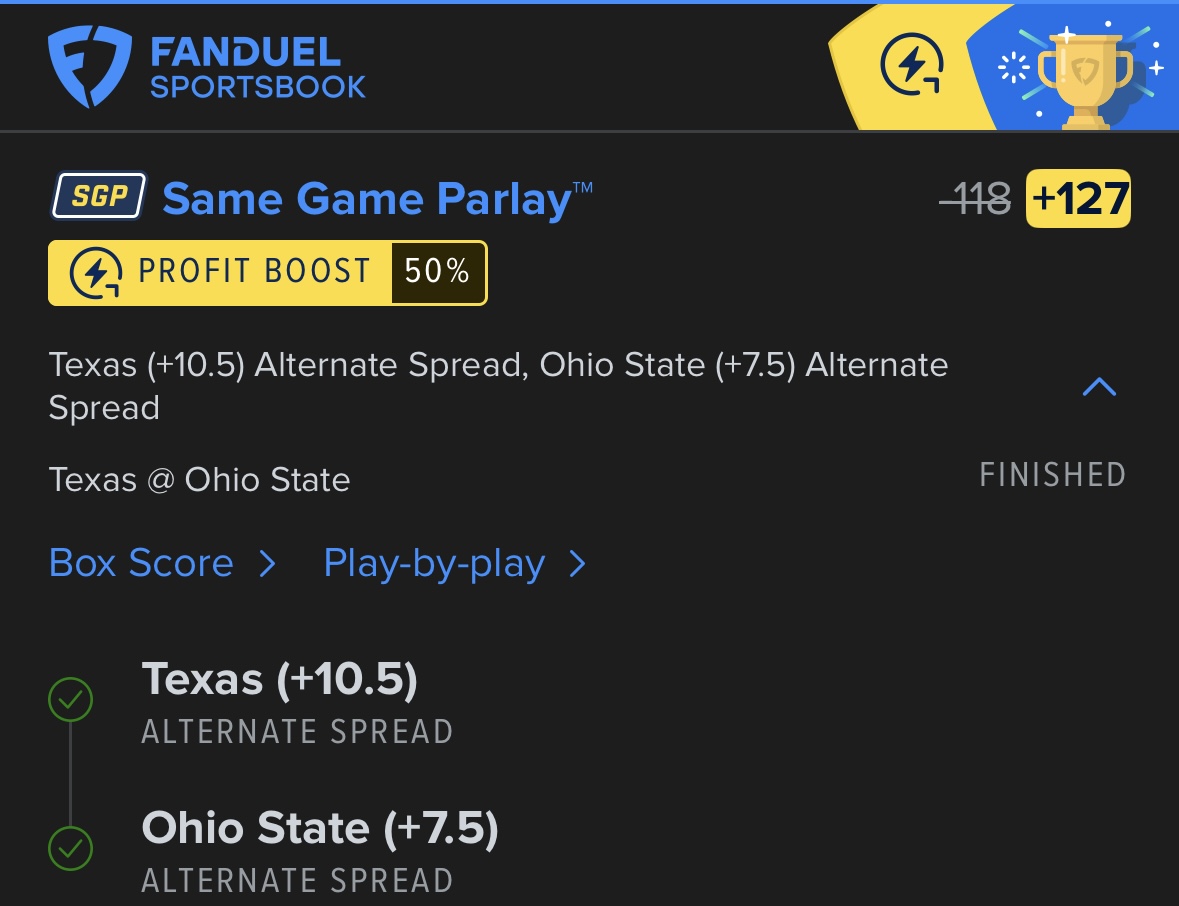Click the arrow after Play-by-play
1179x906 pixels.
click(x=577, y=564)
